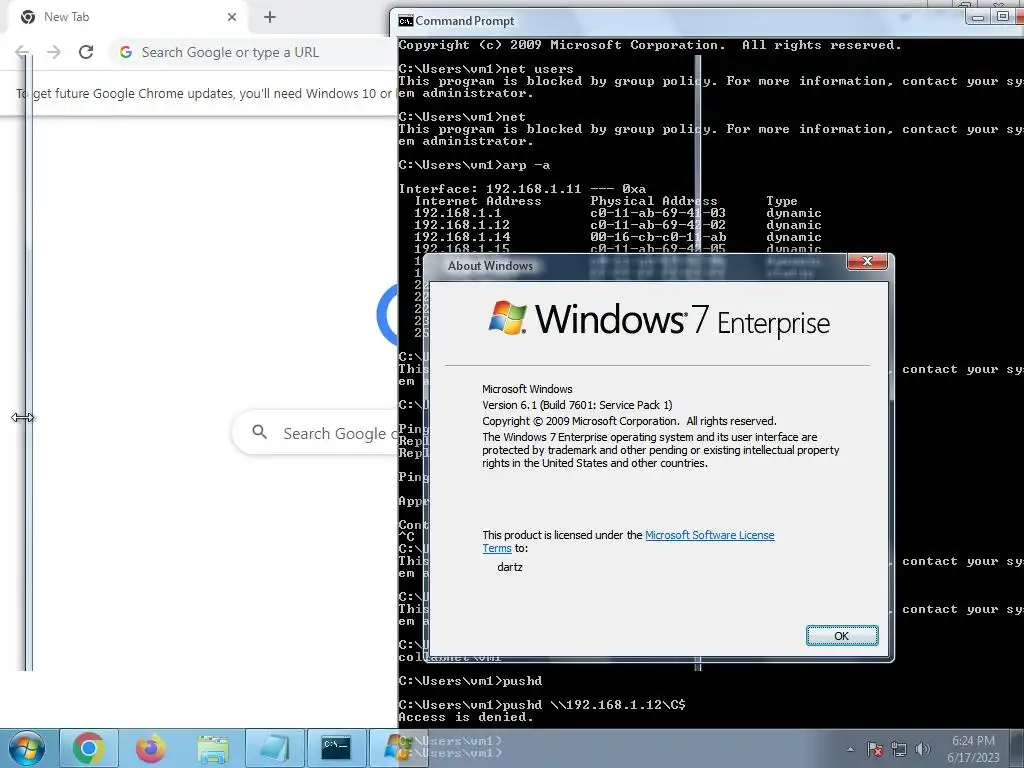This screenshot has width=1024, height=768.
Task: Click the notepad-style taskbar icon
Action: click(274, 748)
